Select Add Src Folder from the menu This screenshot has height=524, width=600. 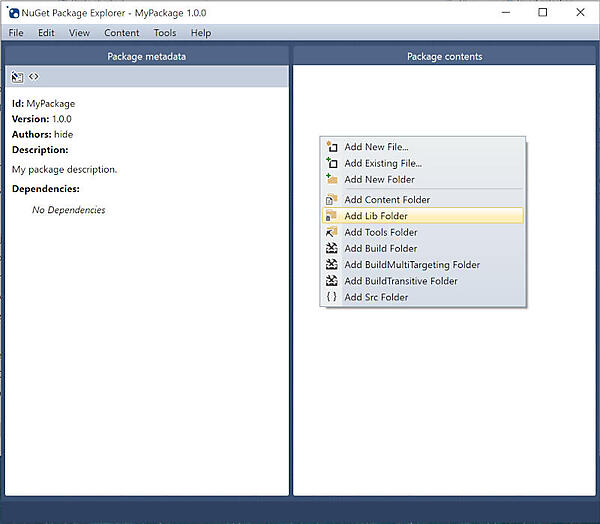376,297
